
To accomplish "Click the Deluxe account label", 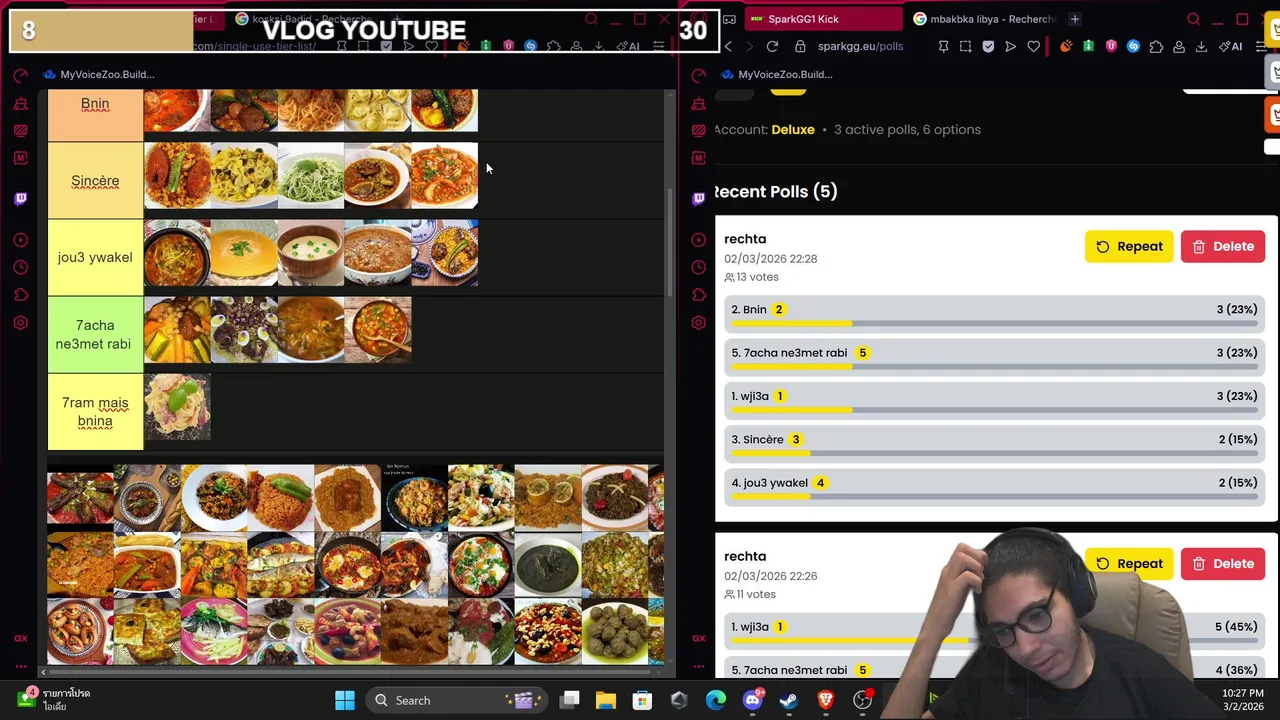I will click(x=793, y=129).
